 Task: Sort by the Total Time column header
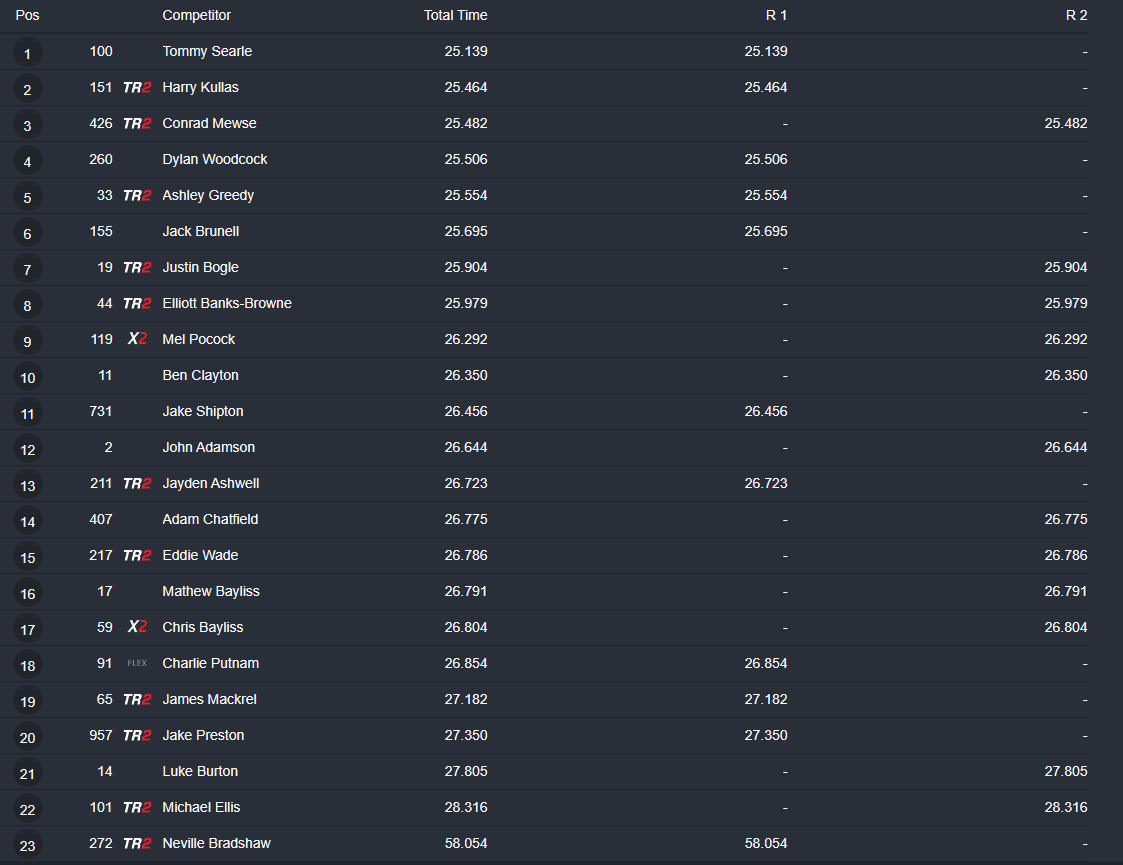455,16
